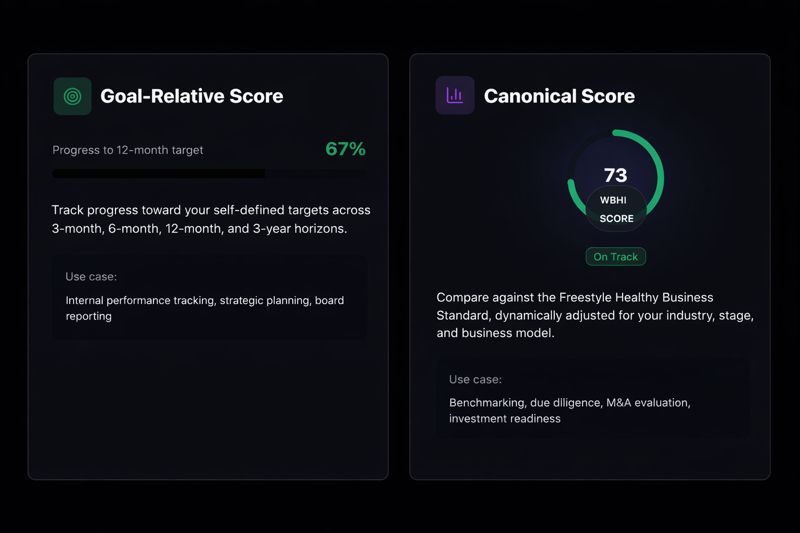Screen dimensions: 800x533
Task: Select the Goal-Relative Score heading
Action: 191,96
